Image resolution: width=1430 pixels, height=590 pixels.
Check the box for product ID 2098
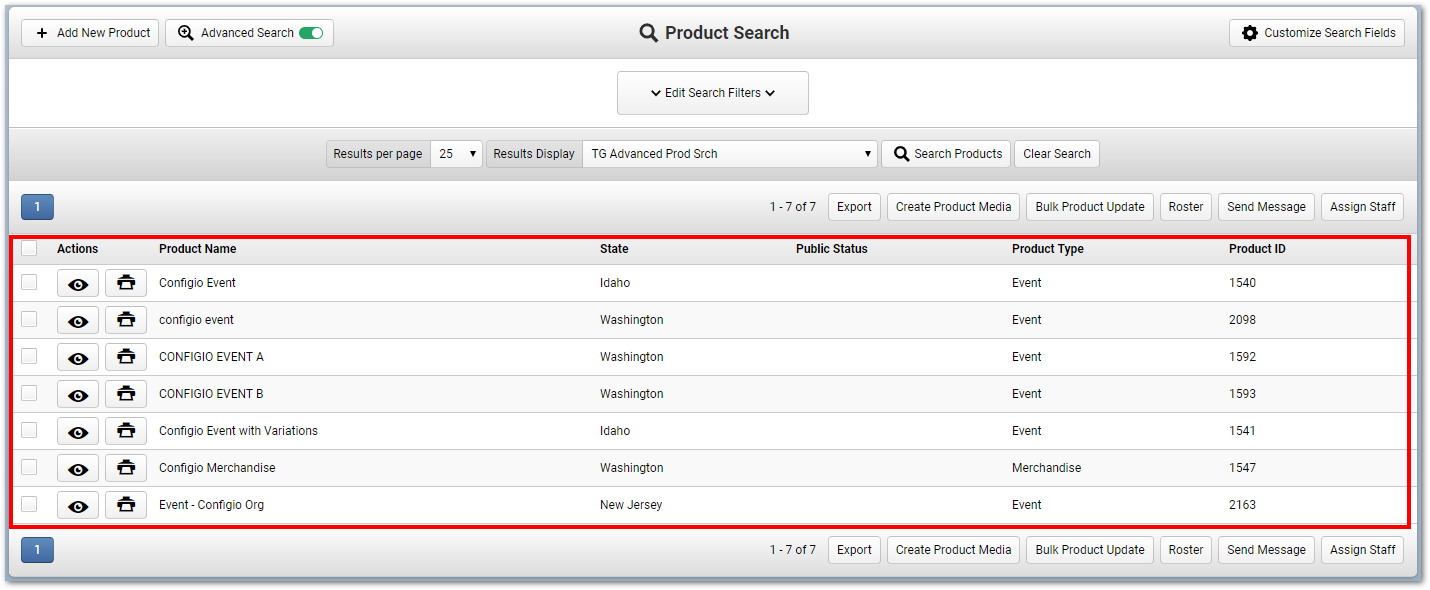coord(29,319)
